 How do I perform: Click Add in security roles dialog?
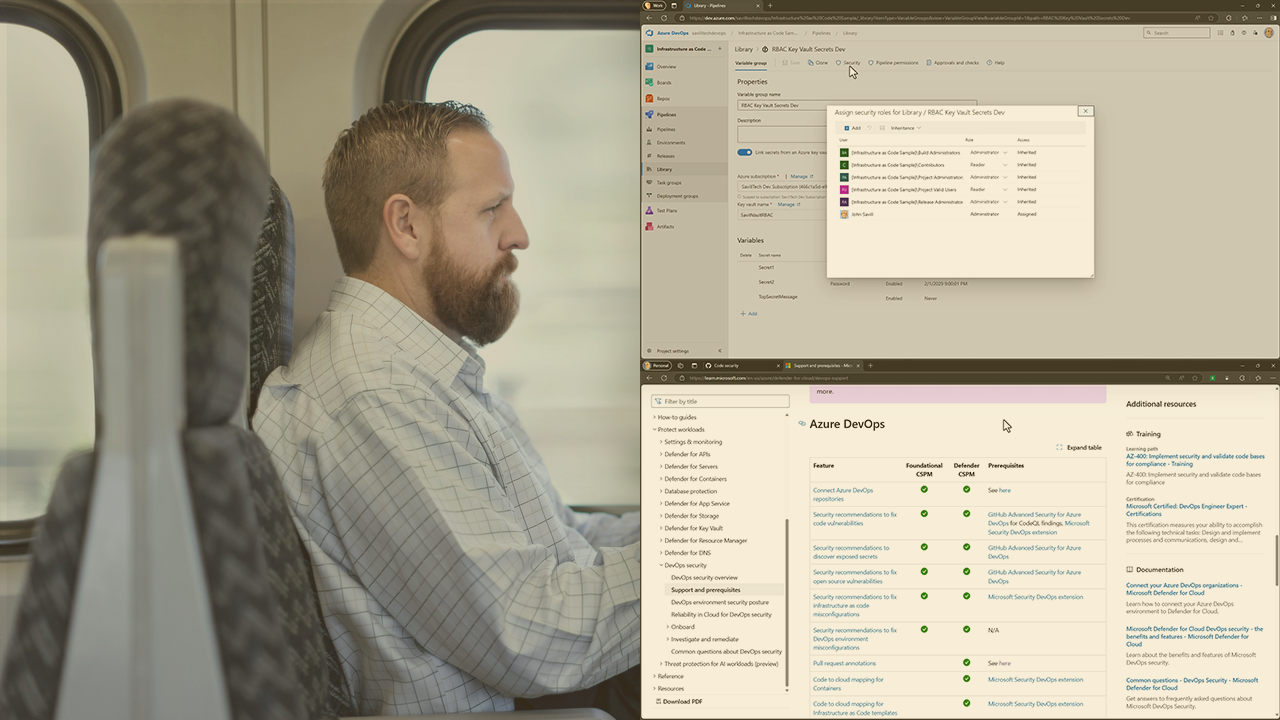point(852,128)
